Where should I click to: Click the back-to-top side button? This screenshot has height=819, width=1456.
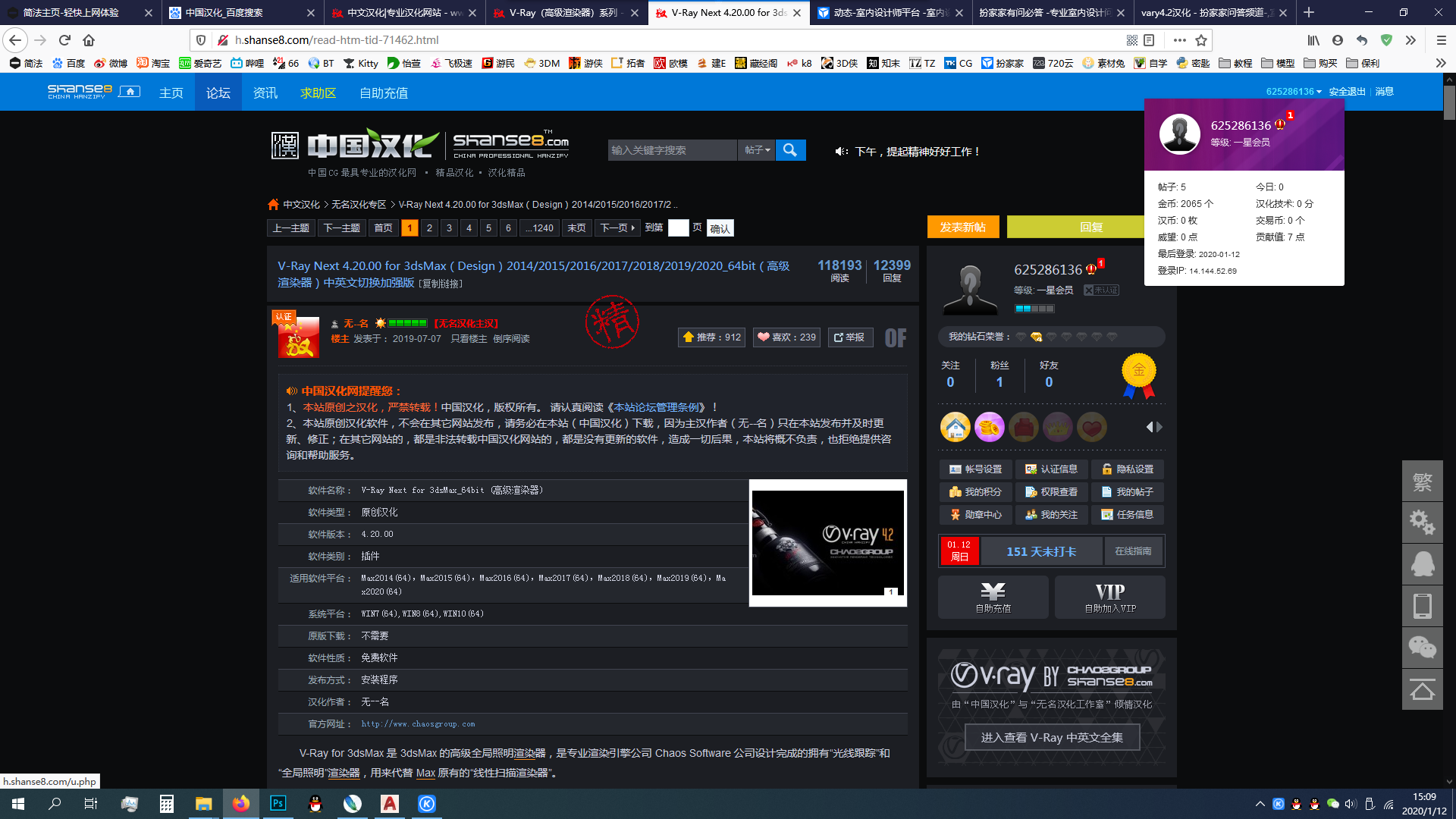click(x=1423, y=690)
